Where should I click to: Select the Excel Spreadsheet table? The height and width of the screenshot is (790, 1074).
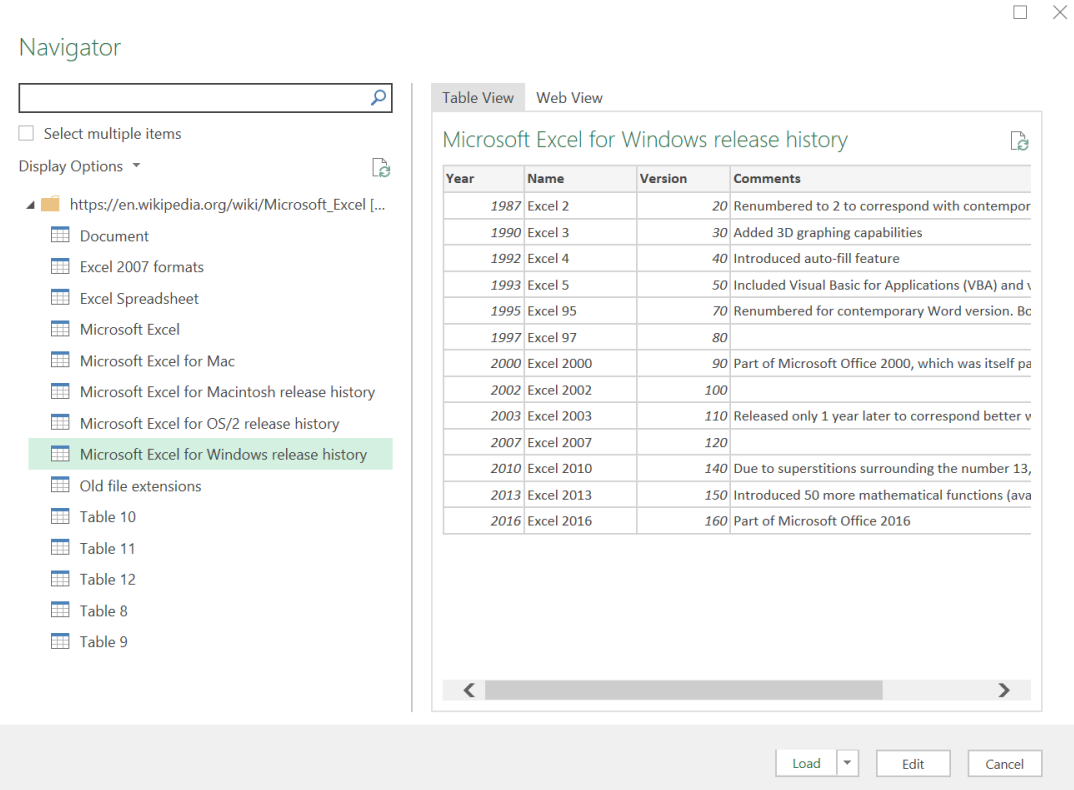tap(139, 298)
